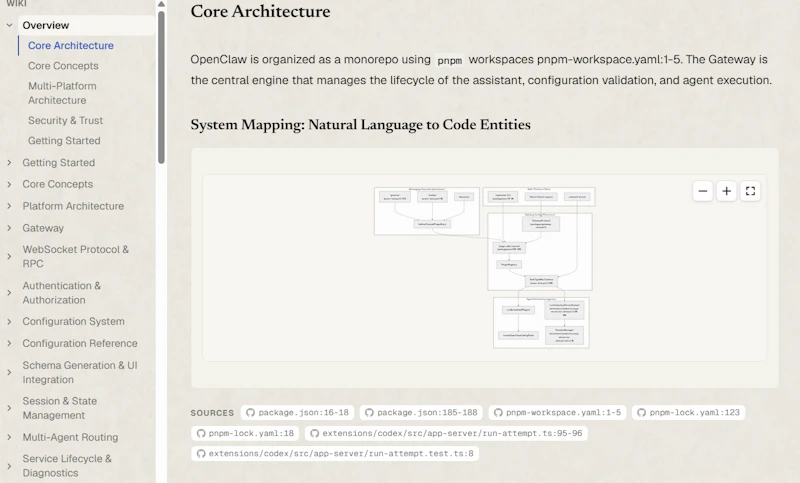Click GitHub icon on package.json:16-18 source
Screen dimensions: 800x483
[250, 413]
